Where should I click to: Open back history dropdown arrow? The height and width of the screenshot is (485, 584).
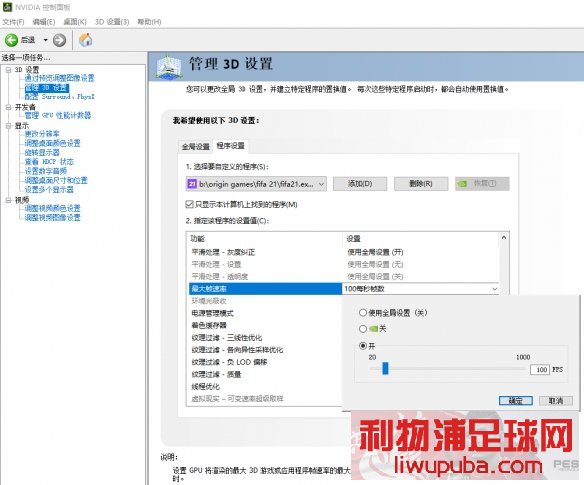coord(45,40)
